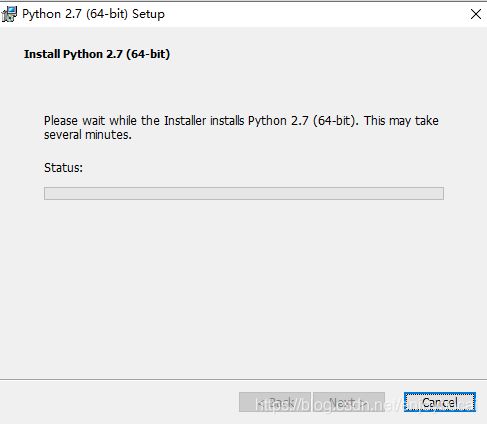This screenshot has width=487, height=424.
Task: Dismiss the dialog with the X button
Action: [x=476, y=14]
